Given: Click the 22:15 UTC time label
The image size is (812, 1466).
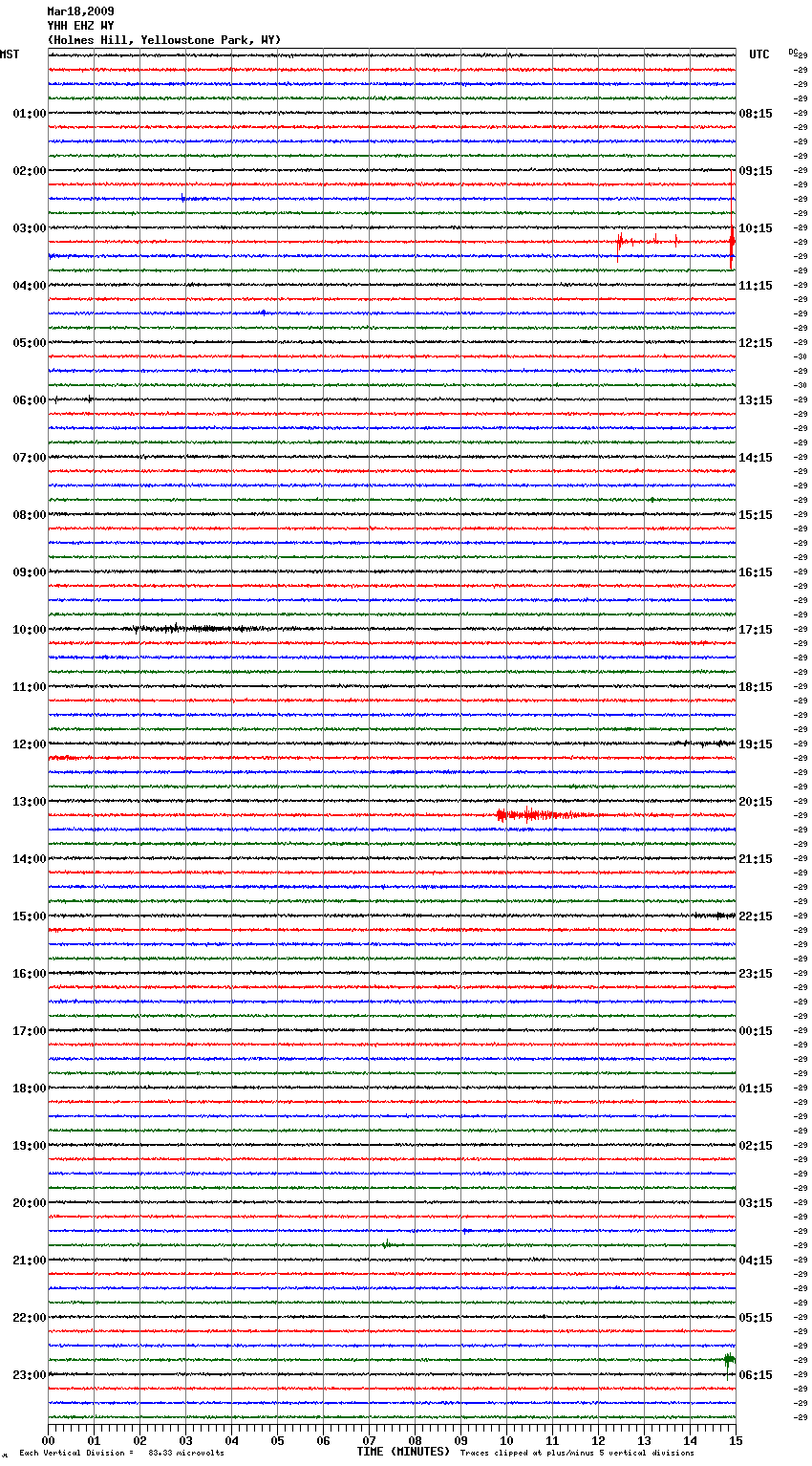Looking at the screenshot, I should click(x=756, y=916).
